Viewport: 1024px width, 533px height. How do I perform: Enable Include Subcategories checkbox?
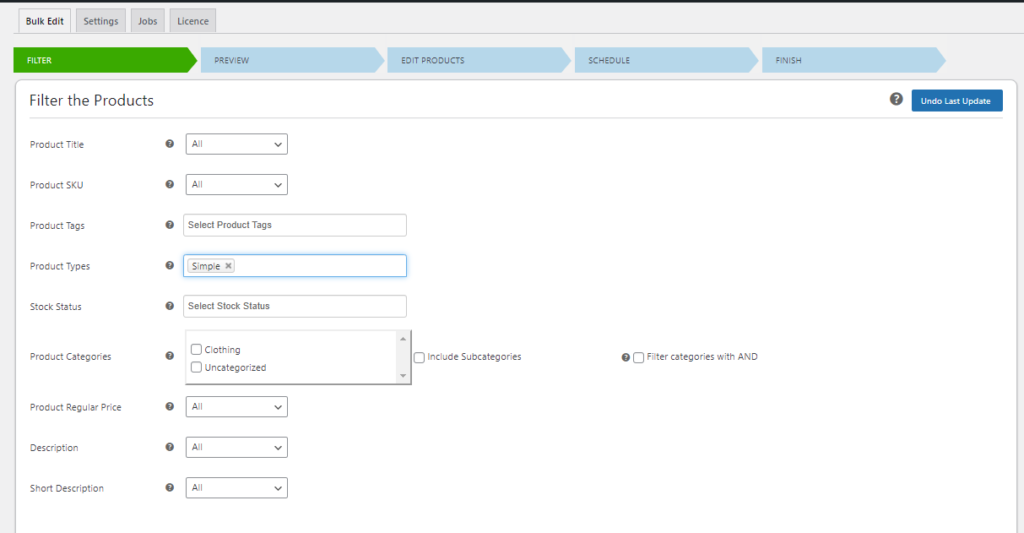click(x=420, y=357)
